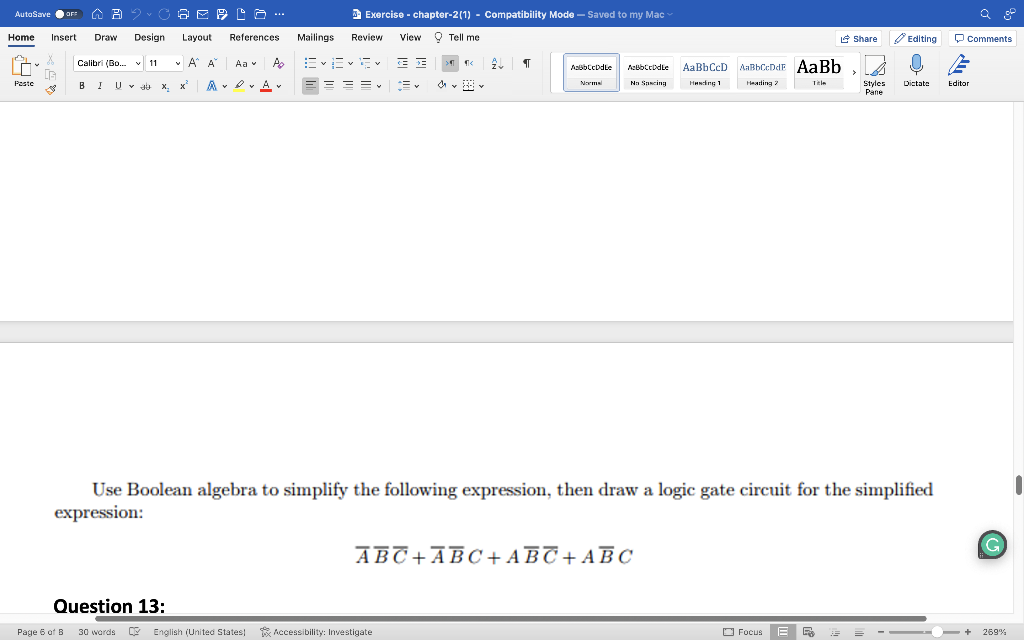
Task: Open the Change Case dropdown
Action: pos(243,63)
